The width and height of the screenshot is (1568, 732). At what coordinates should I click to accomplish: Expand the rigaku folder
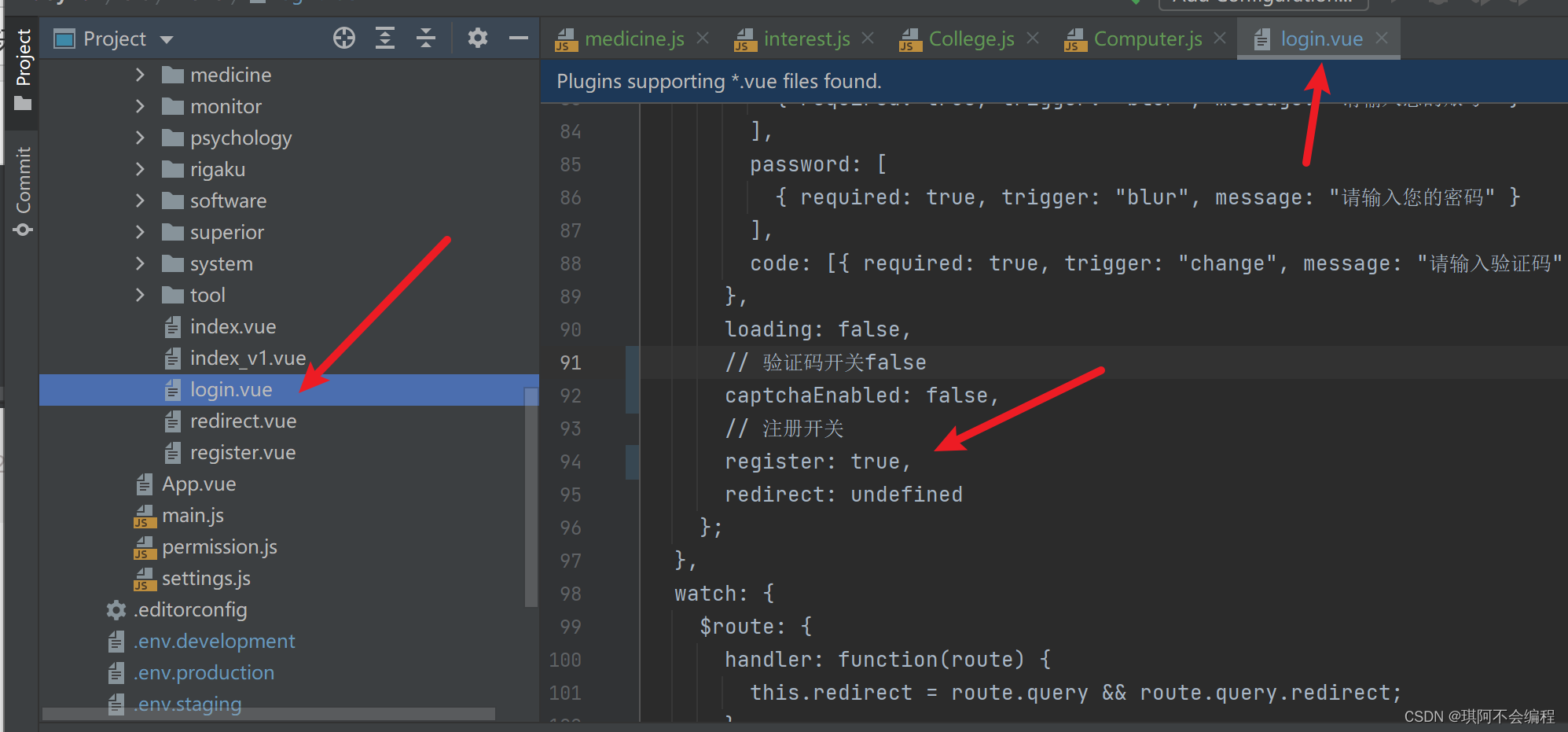(140, 169)
